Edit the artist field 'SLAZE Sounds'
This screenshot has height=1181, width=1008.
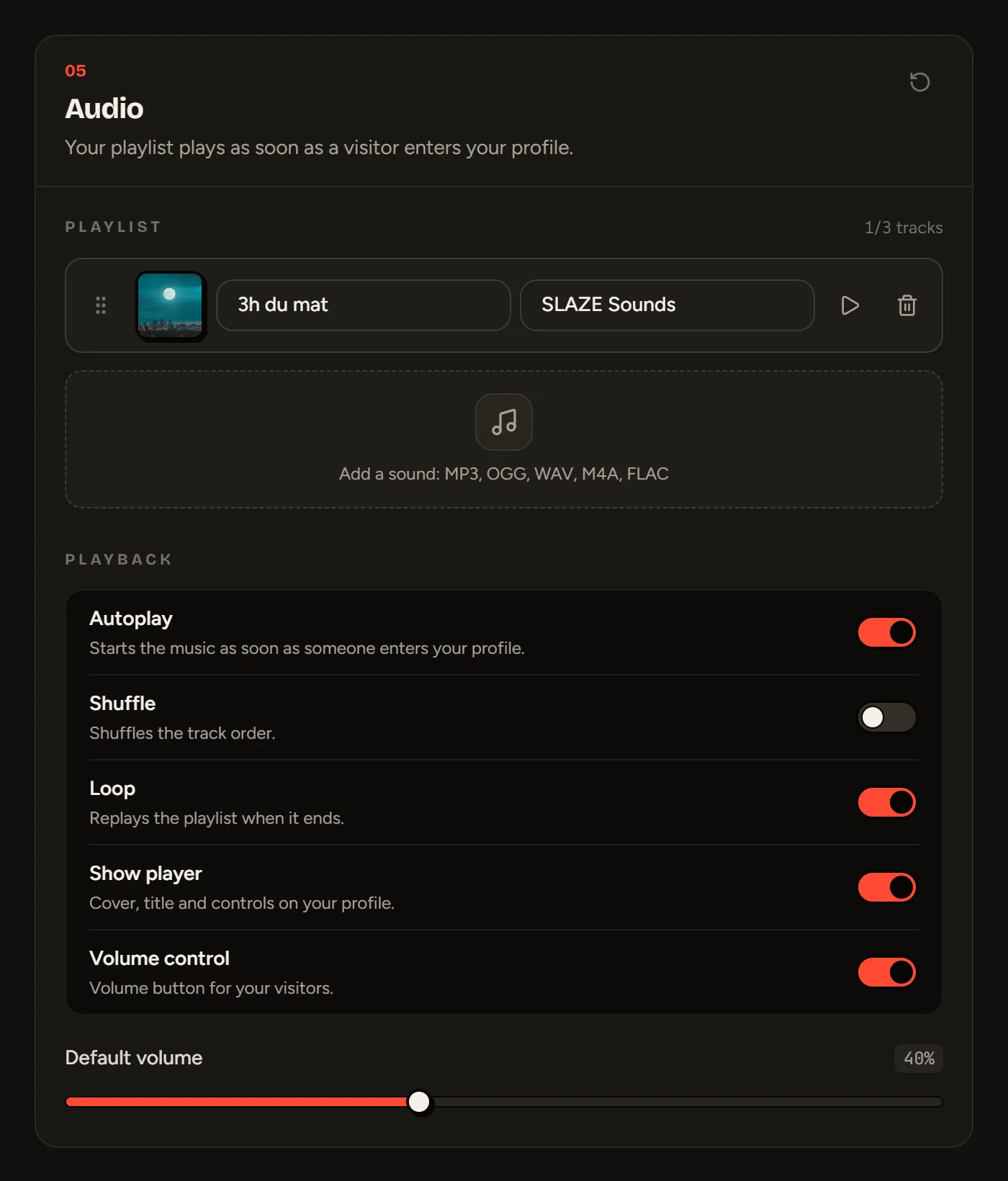point(667,305)
